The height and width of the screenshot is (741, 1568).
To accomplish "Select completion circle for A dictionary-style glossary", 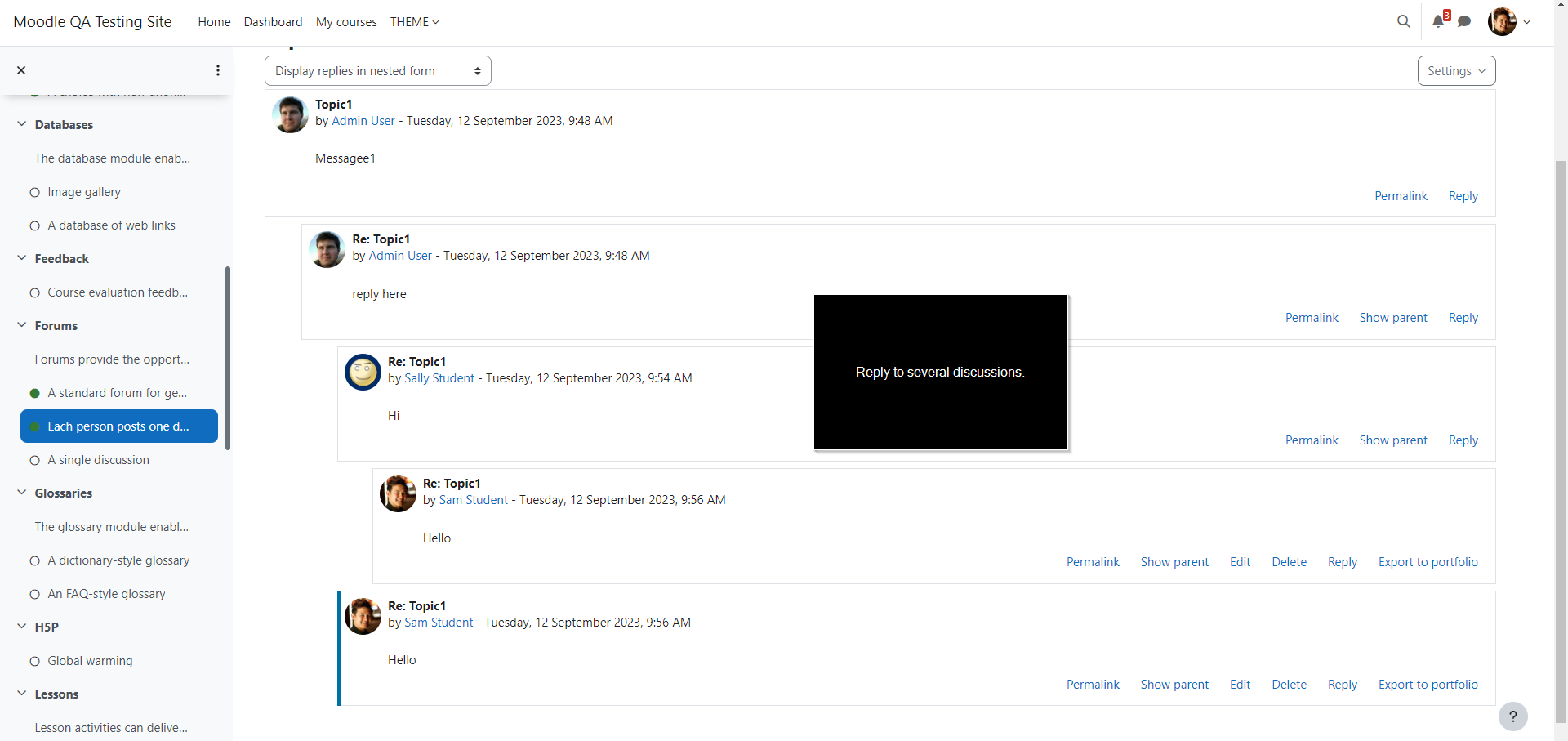I will point(34,560).
